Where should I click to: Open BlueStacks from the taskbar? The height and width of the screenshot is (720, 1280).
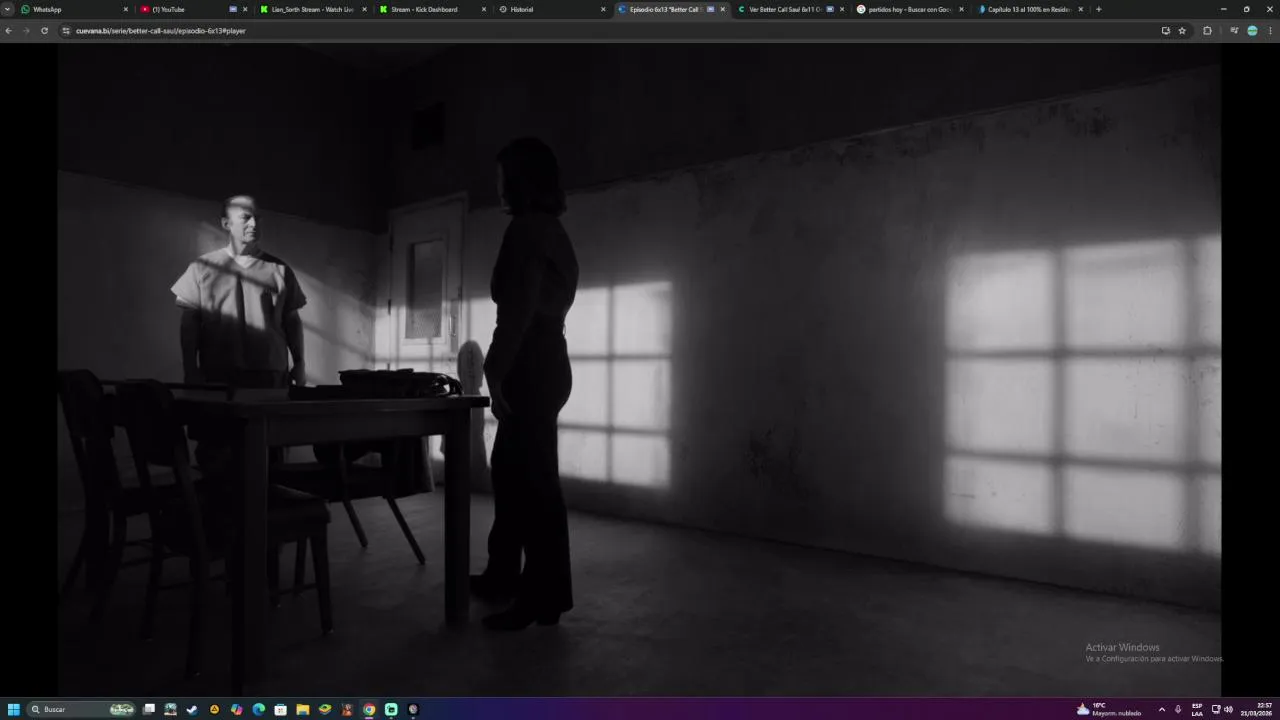(325, 709)
